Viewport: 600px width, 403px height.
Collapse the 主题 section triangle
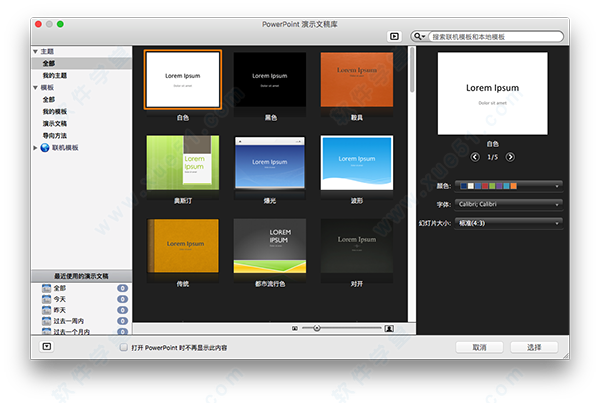pyautogui.click(x=36, y=51)
